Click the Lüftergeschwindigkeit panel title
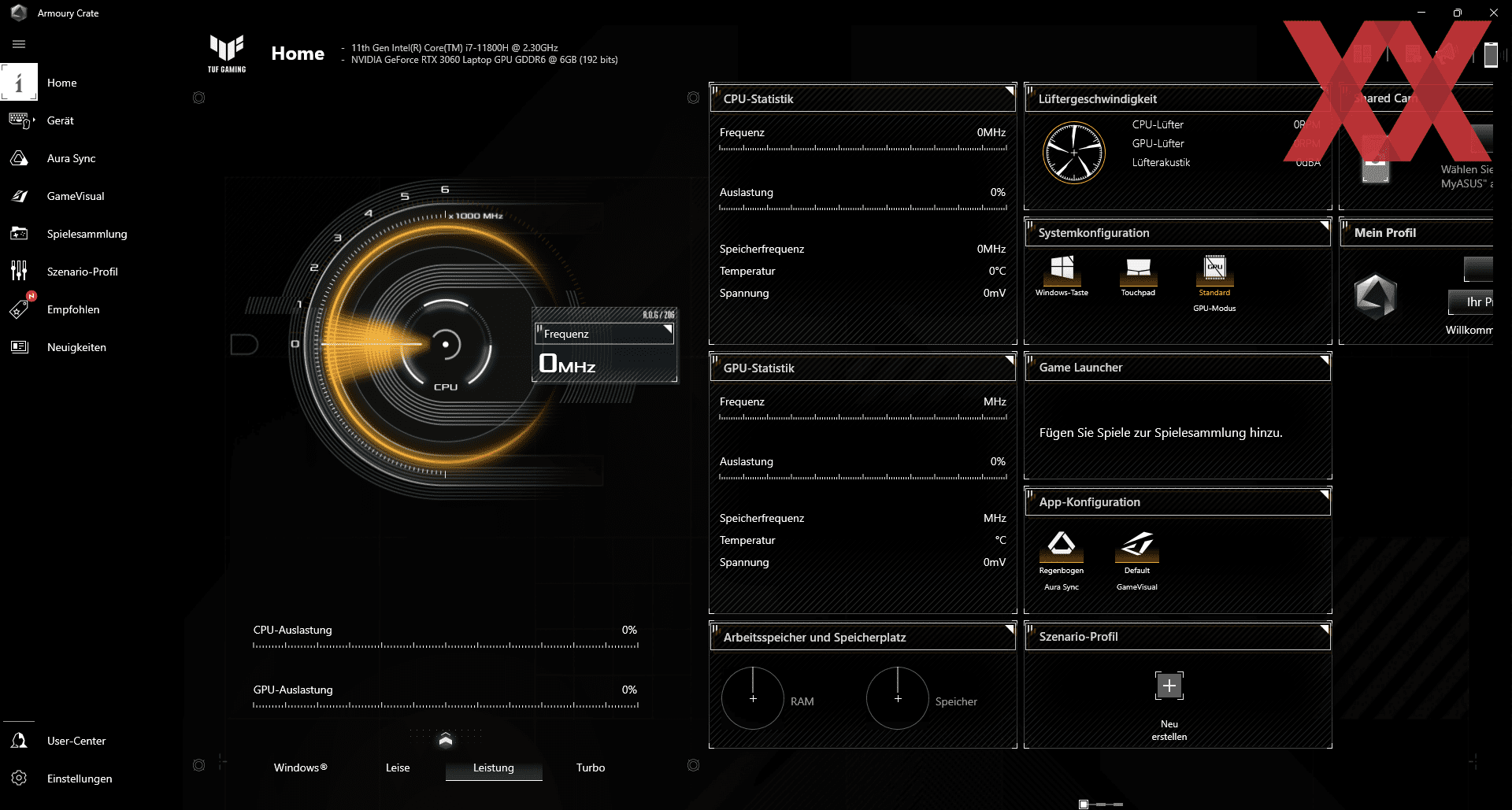The image size is (1512, 810). pyautogui.click(x=1097, y=99)
